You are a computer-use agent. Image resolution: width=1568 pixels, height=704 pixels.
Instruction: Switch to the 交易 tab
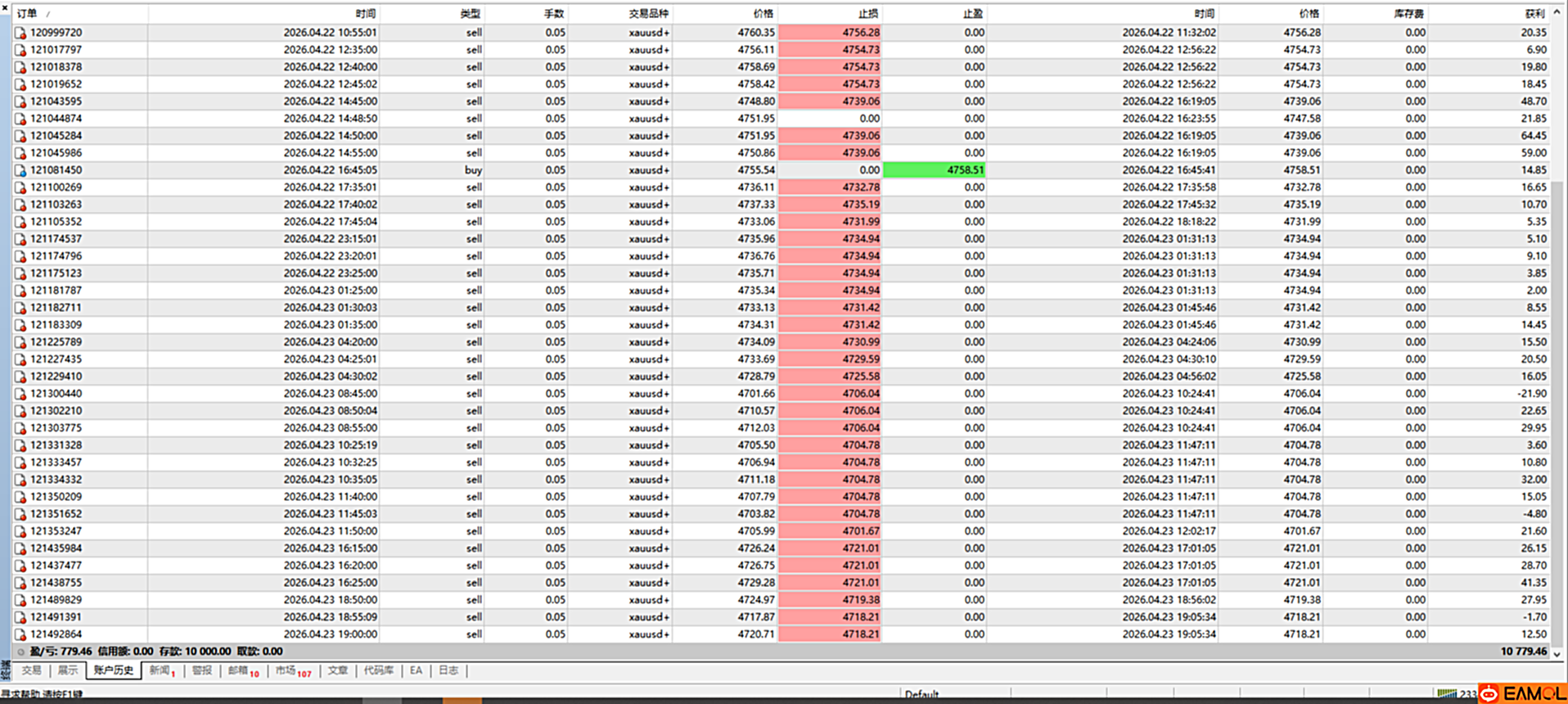click(31, 670)
